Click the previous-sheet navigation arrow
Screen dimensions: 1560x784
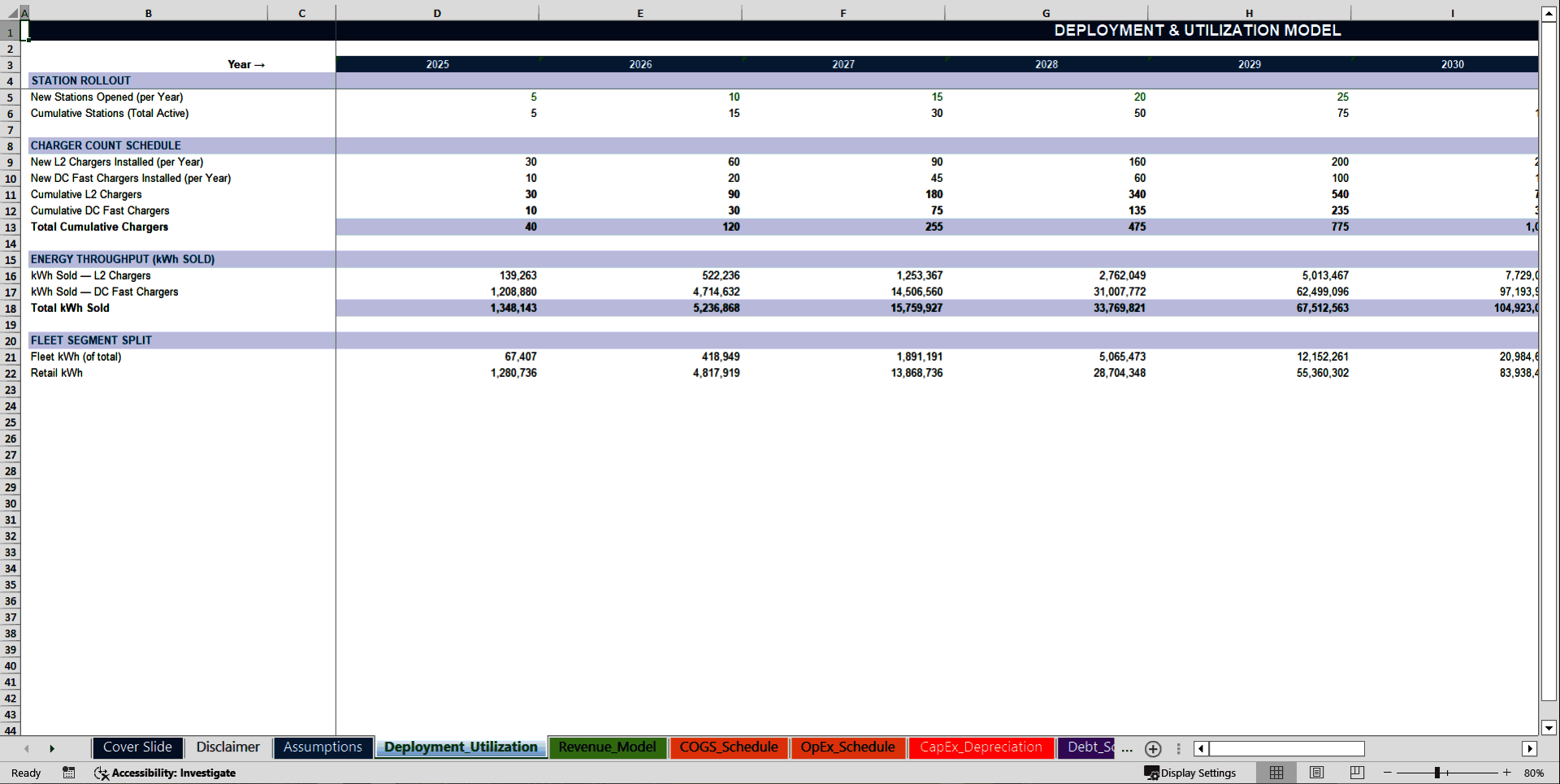pyautogui.click(x=26, y=747)
